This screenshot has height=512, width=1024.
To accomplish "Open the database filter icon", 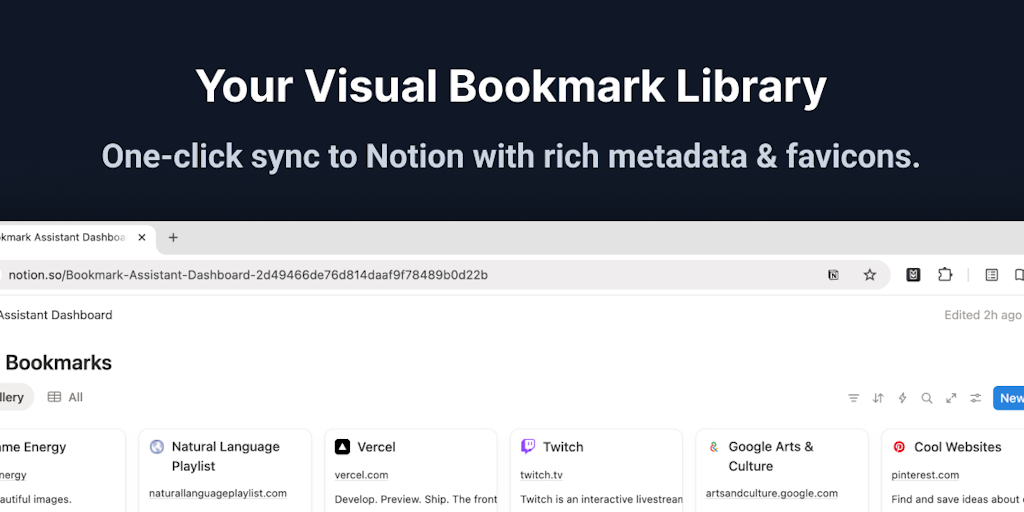I will point(853,398).
